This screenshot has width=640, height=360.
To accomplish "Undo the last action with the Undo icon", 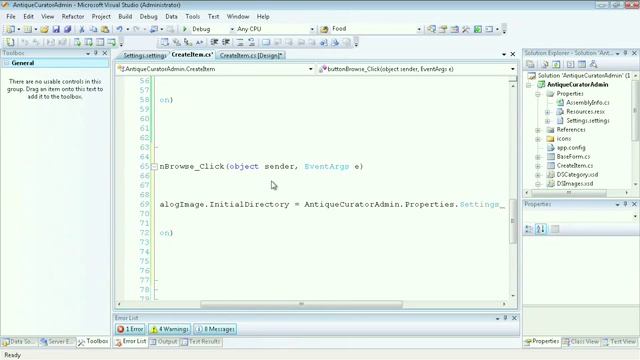I will click(x=120, y=29).
